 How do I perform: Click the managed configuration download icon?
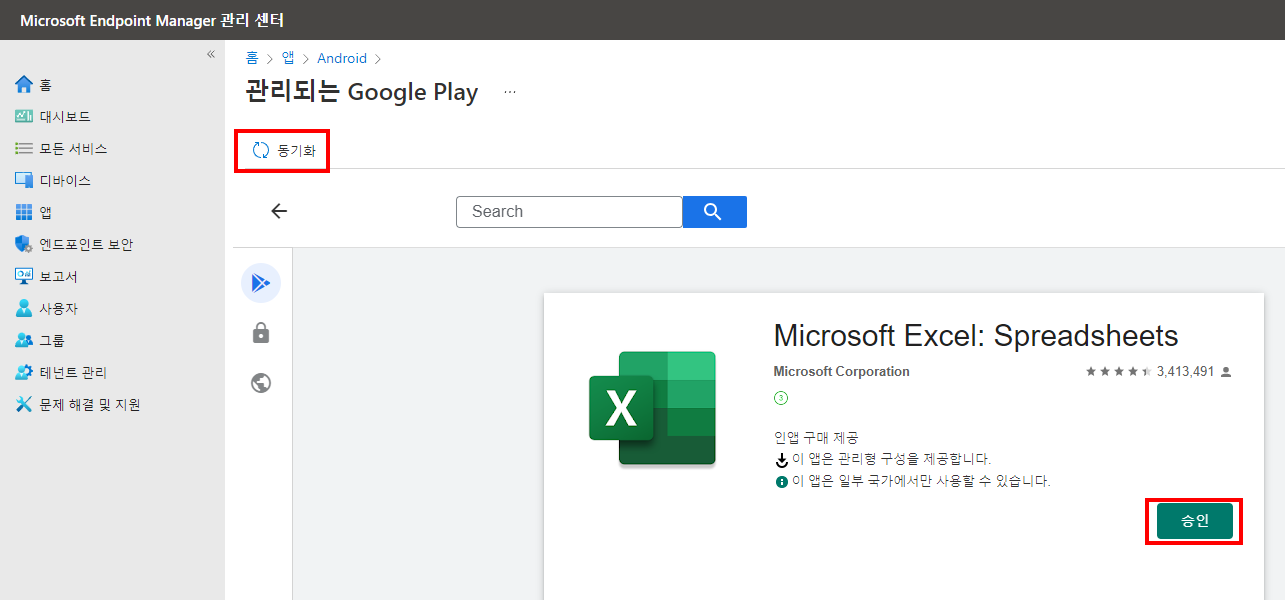[782, 460]
